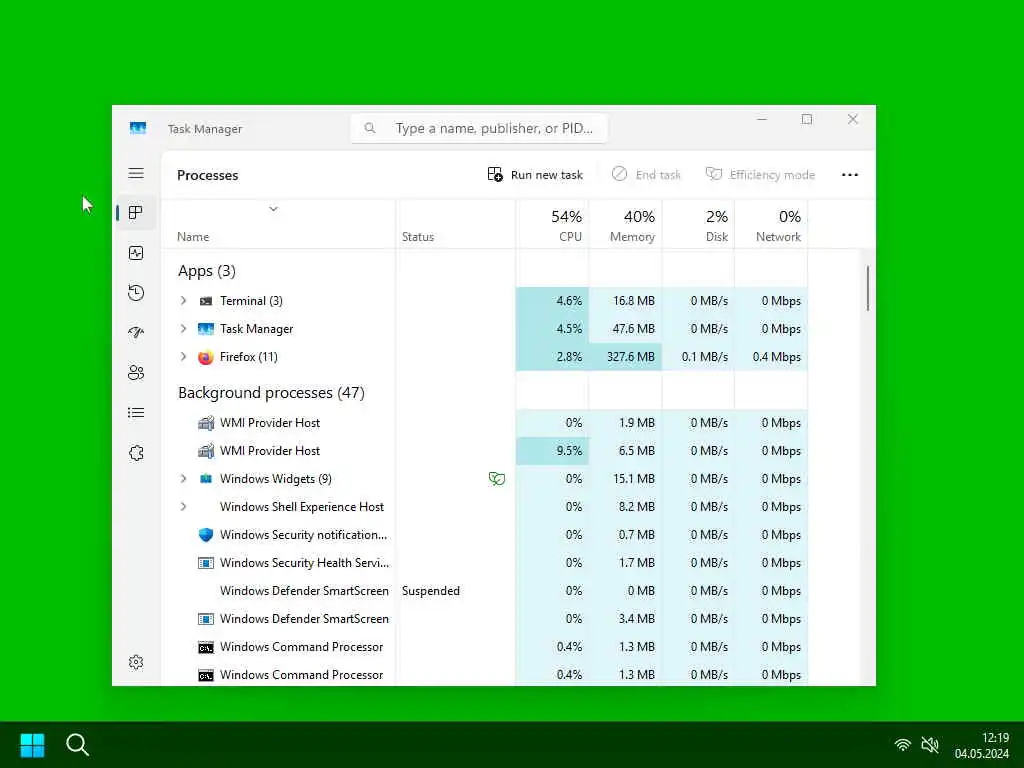The image size is (1024, 768).
Task: Click the Windows Security Health Service icon
Action: pos(206,563)
